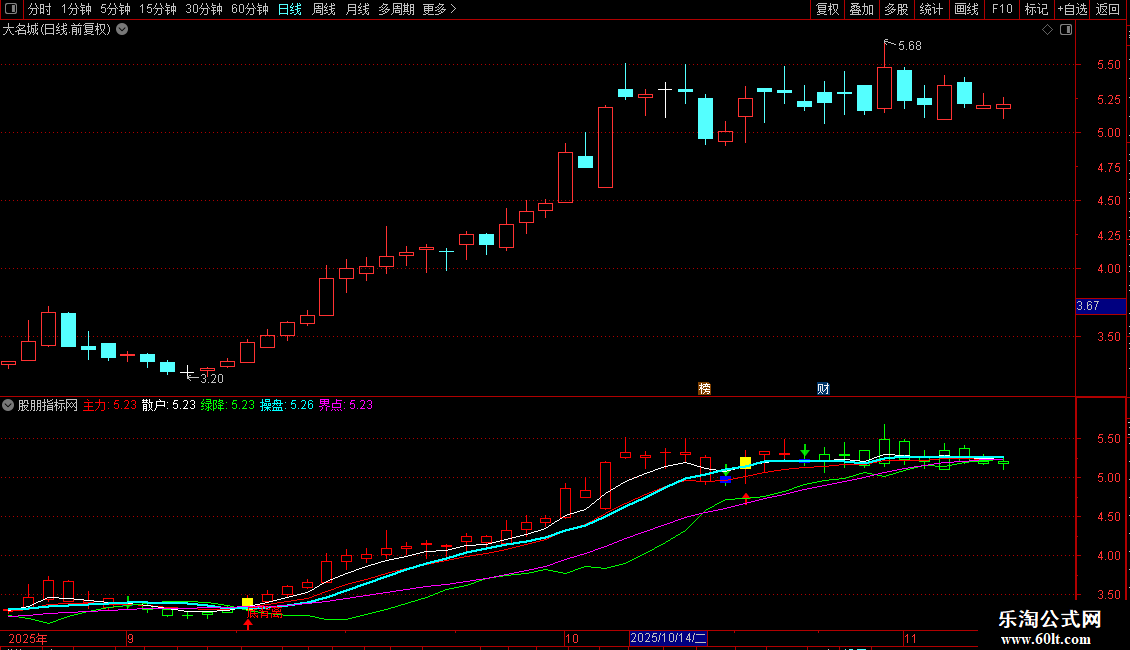Image resolution: width=1130 pixels, height=650 pixels.
Task: Click the 2025年 label on the time axis
Action: point(27,638)
